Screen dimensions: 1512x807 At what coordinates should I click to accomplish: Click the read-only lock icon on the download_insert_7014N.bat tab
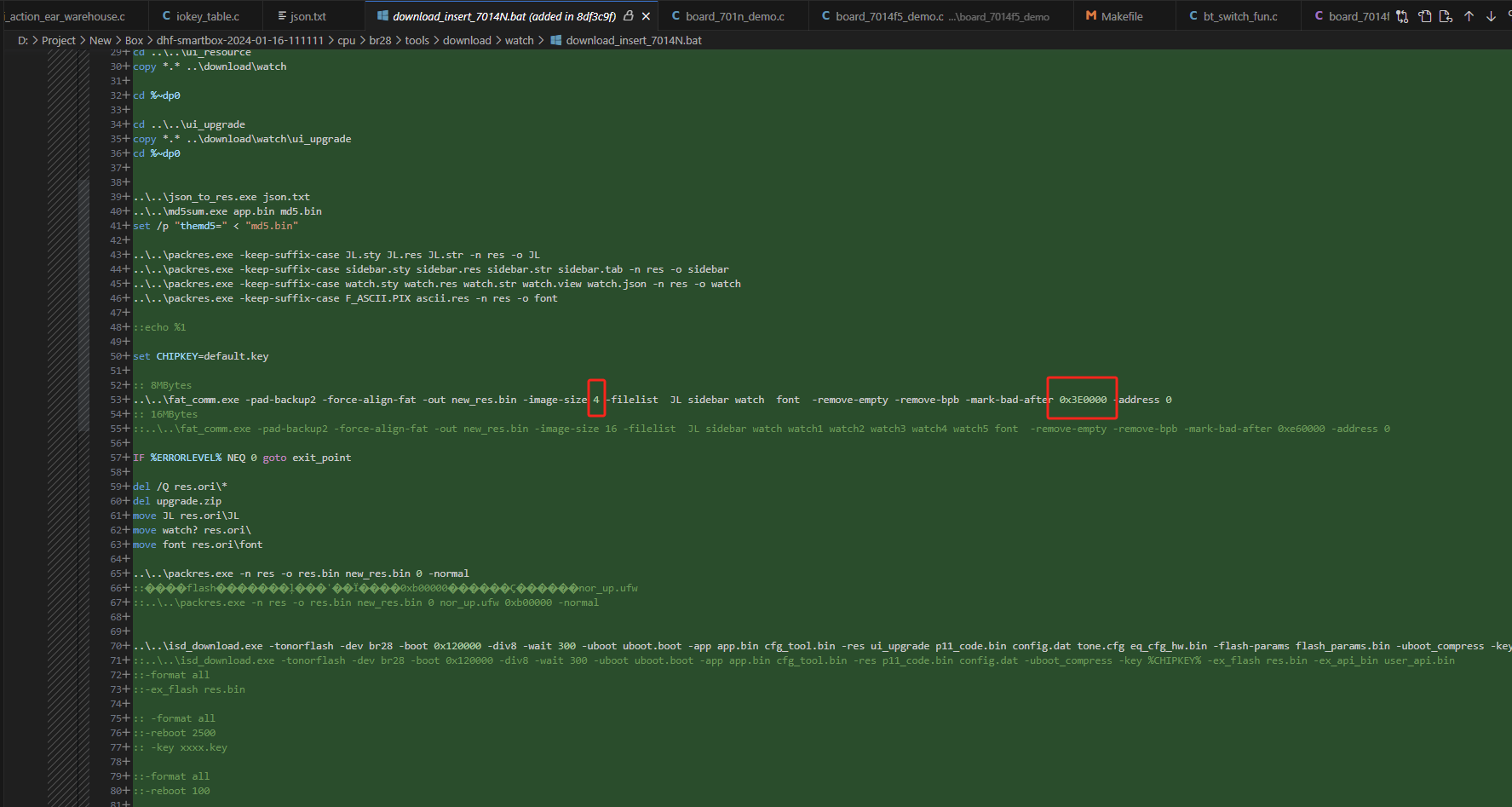pos(629,15)
